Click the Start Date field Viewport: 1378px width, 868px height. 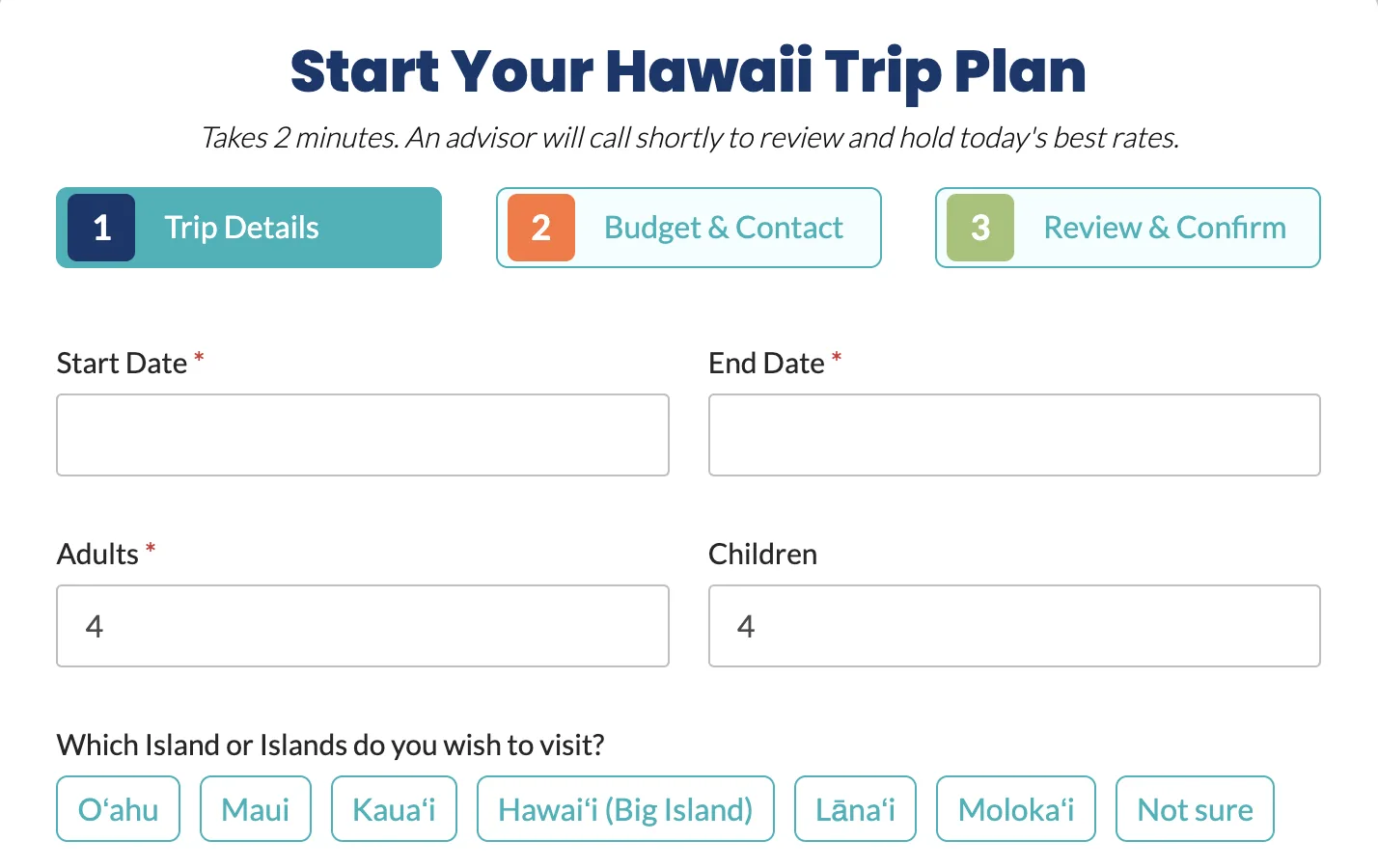363,435
